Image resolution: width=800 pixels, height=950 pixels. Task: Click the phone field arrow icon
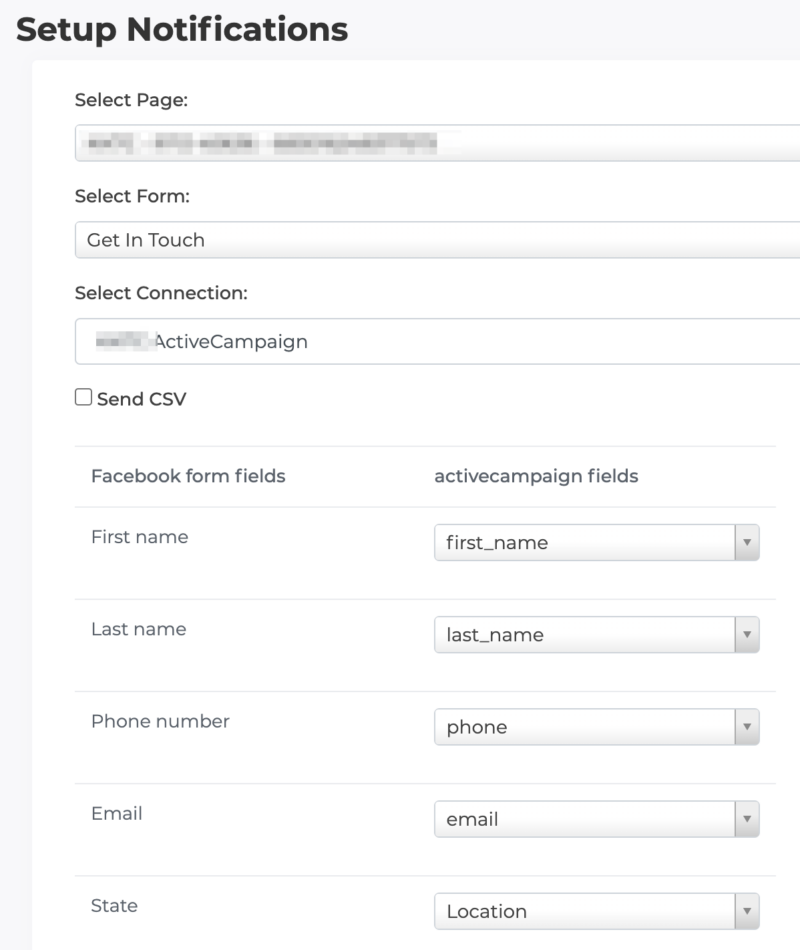coord(746,727)
